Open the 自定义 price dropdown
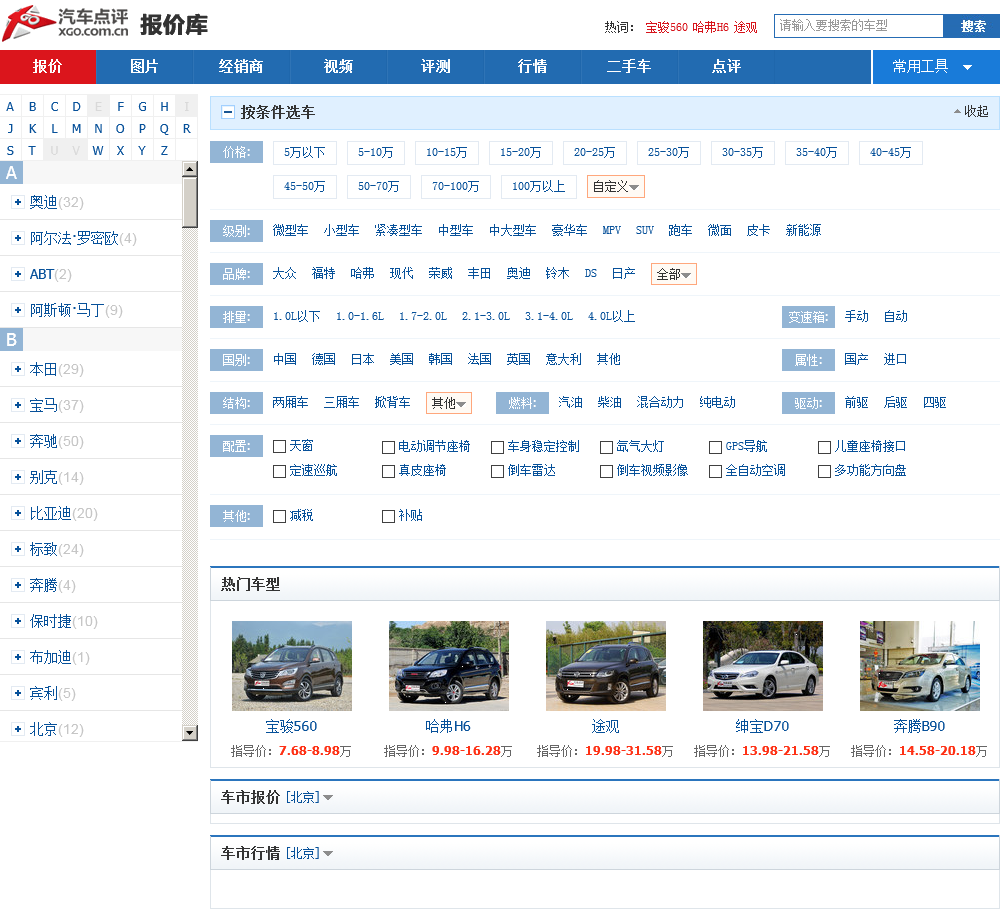This screenshot has width=1000, height=909. click(x=615, y=186)
